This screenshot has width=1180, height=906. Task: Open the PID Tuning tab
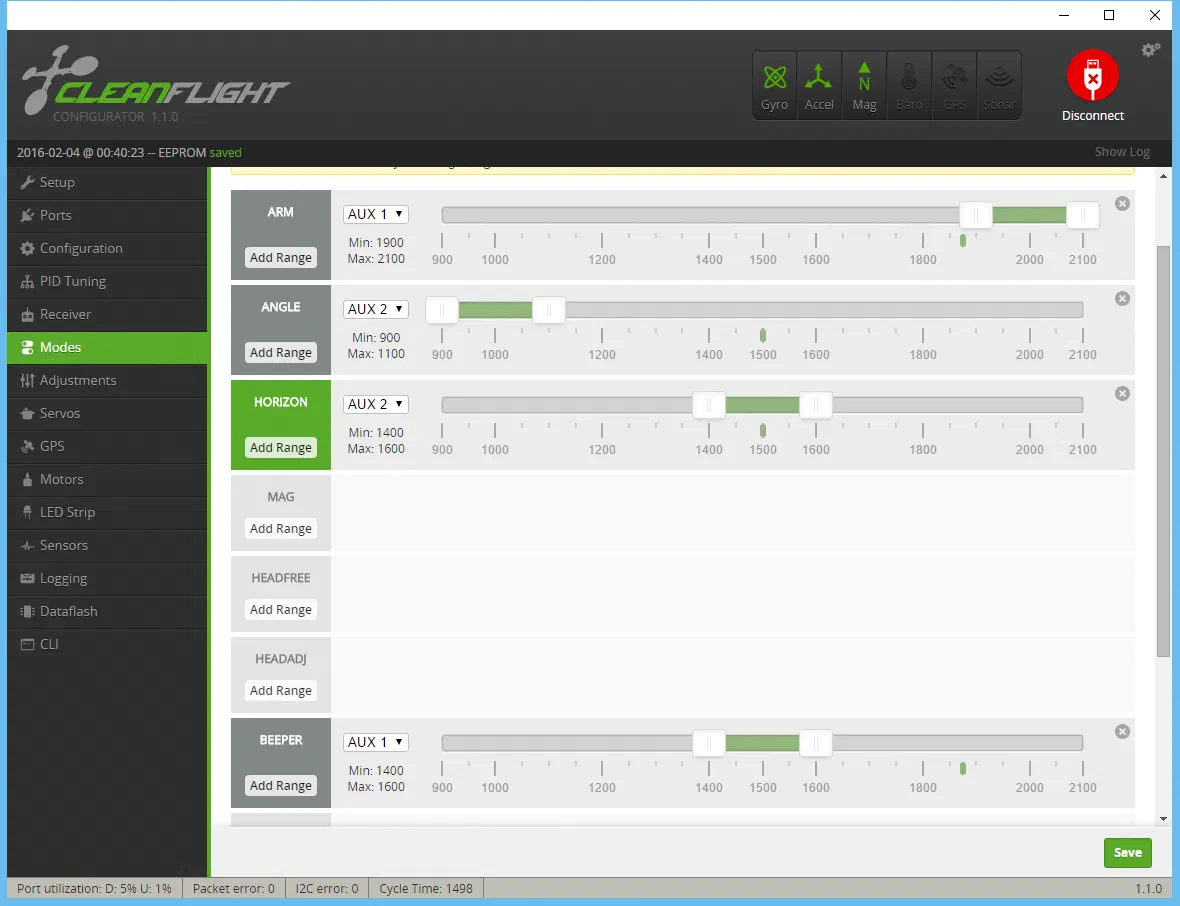tap(107, 281)
